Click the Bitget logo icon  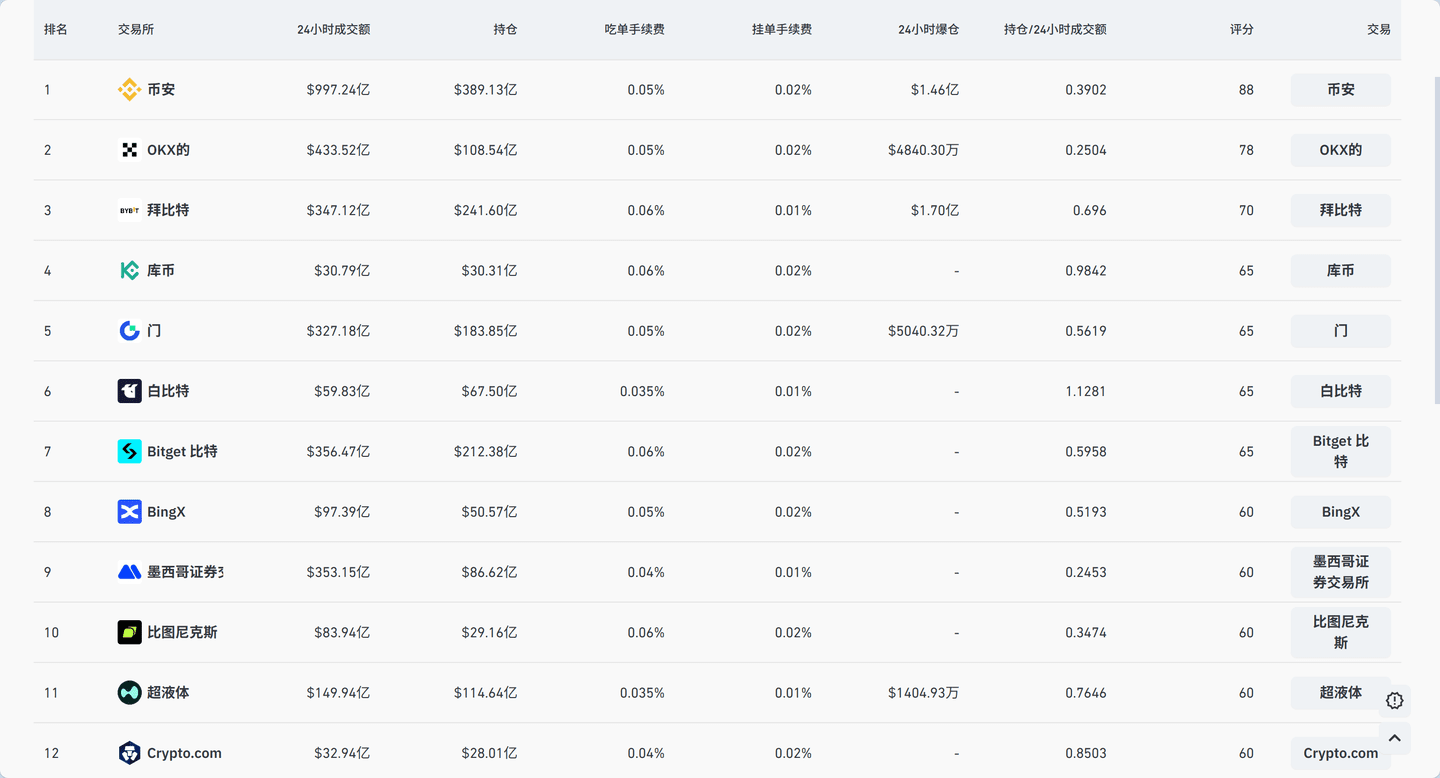tap(129, 451)
